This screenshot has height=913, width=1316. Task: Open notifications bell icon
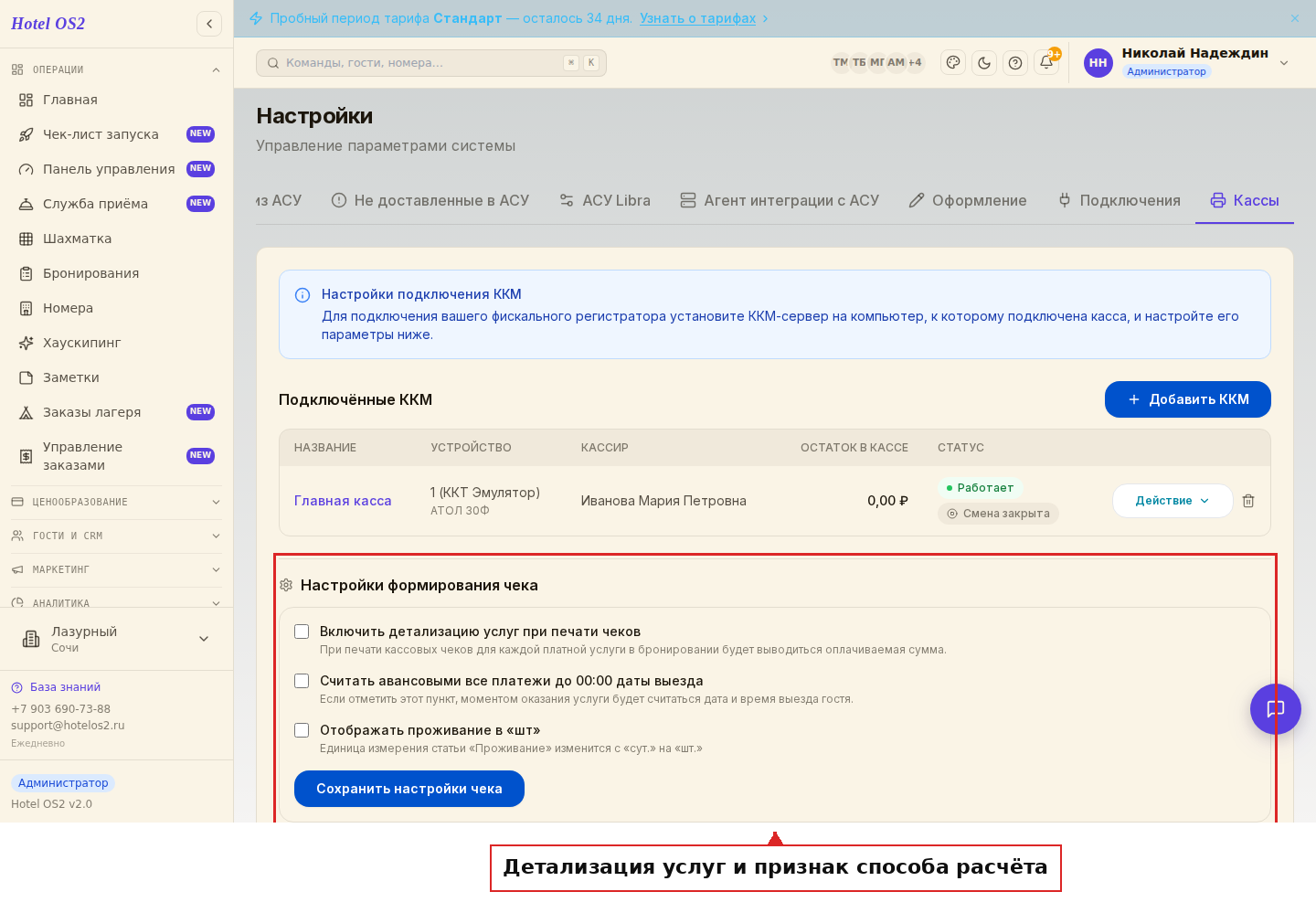pyautogui.click(x=1046, y=63)
